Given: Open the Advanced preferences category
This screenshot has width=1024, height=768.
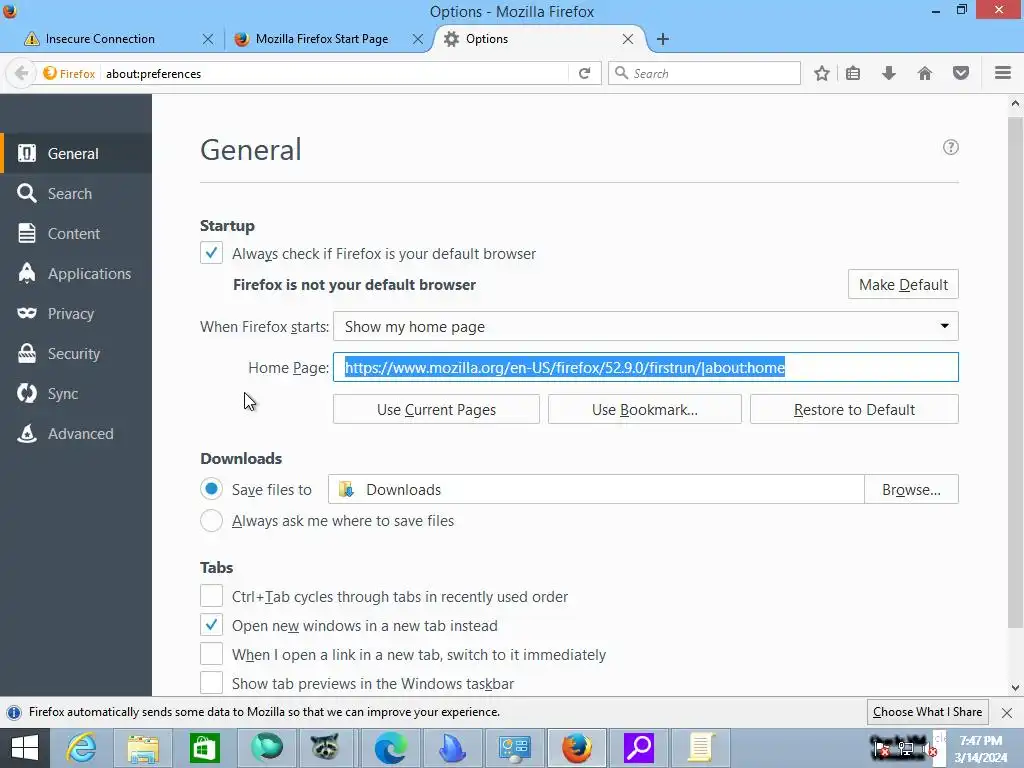Looking at the screenshot, I should [76, 434].
